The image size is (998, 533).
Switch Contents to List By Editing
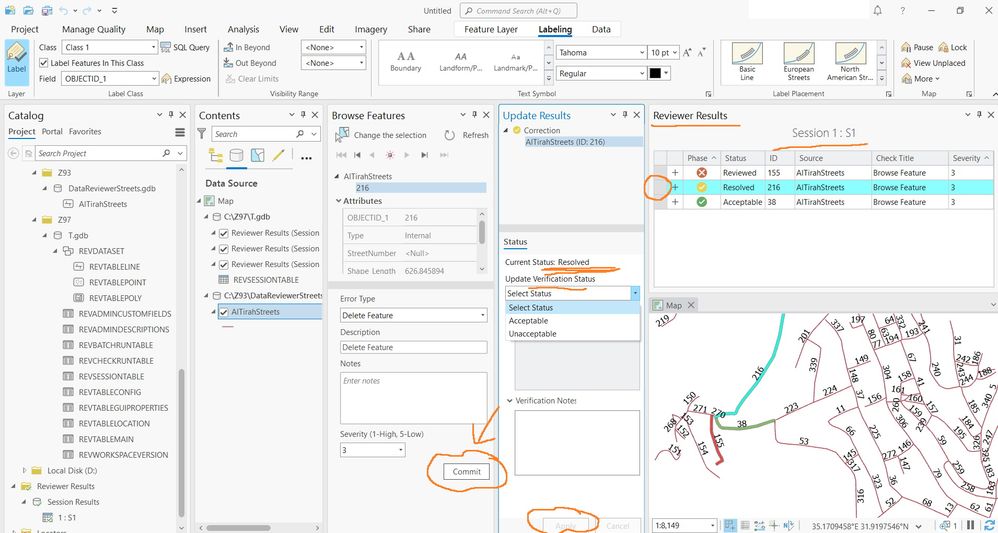(x=278, y=155)
